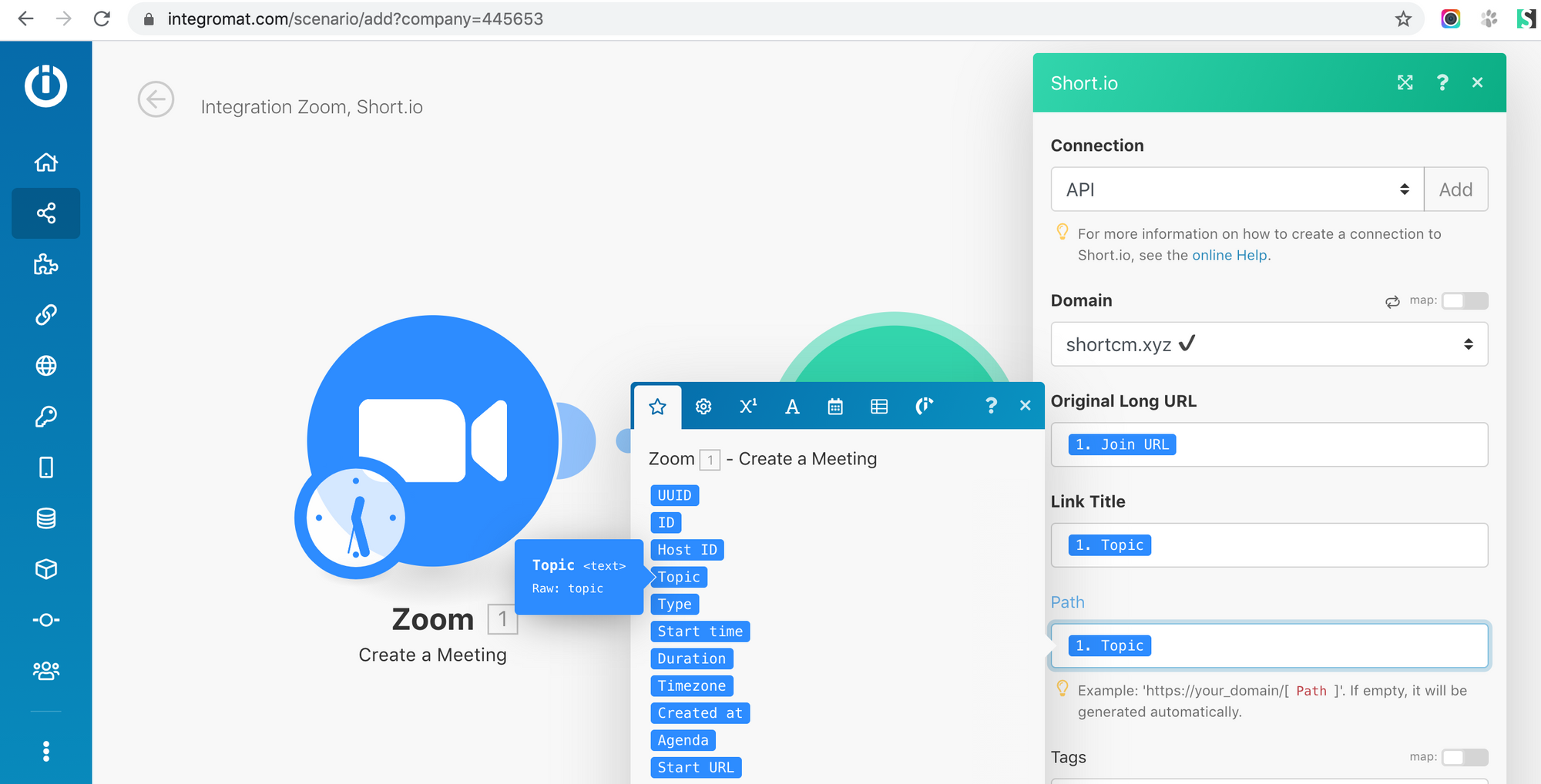Open help in the mapping popup

(x=991, y=405)
